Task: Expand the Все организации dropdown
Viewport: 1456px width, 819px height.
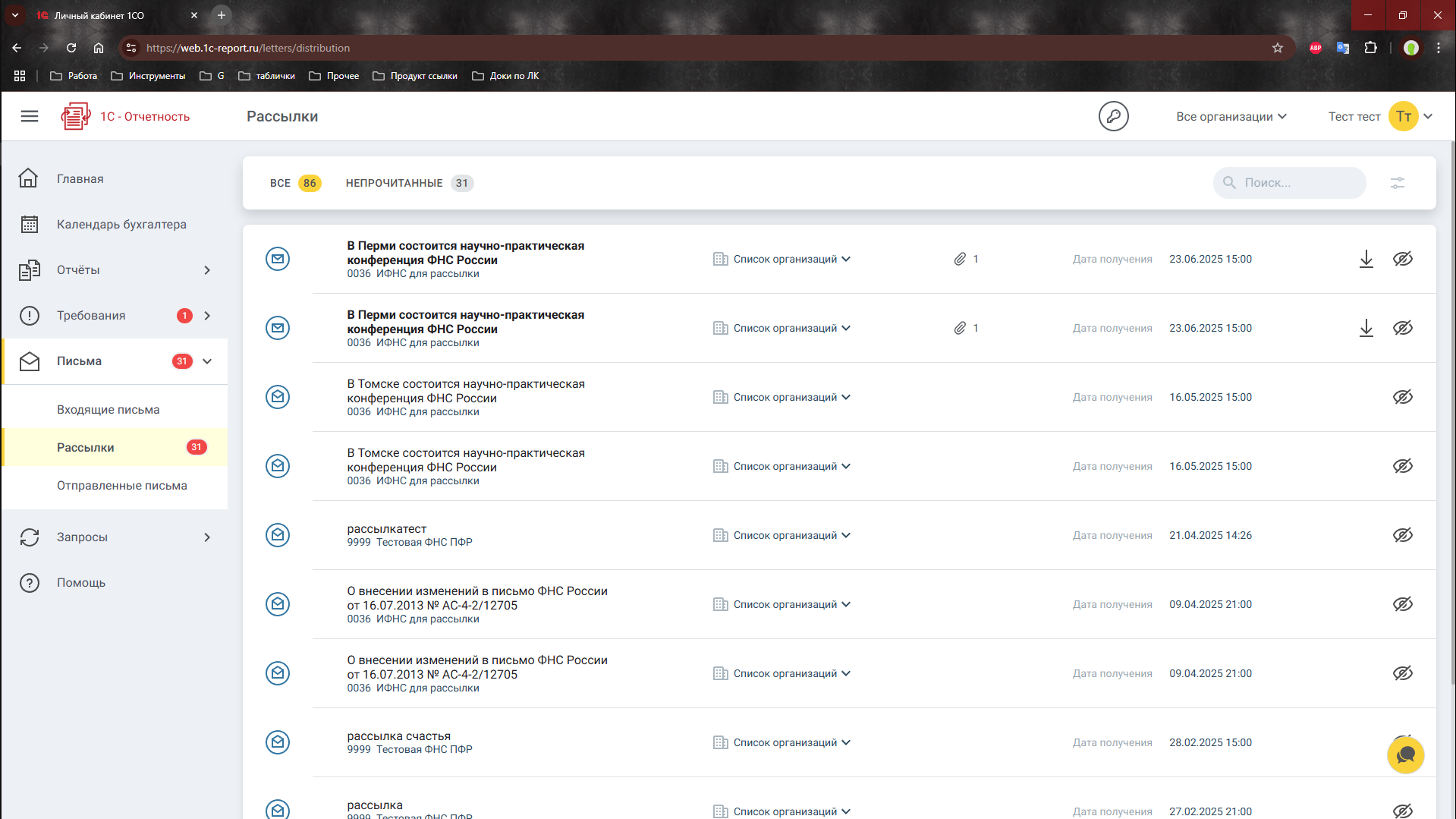Action: 1231,116
